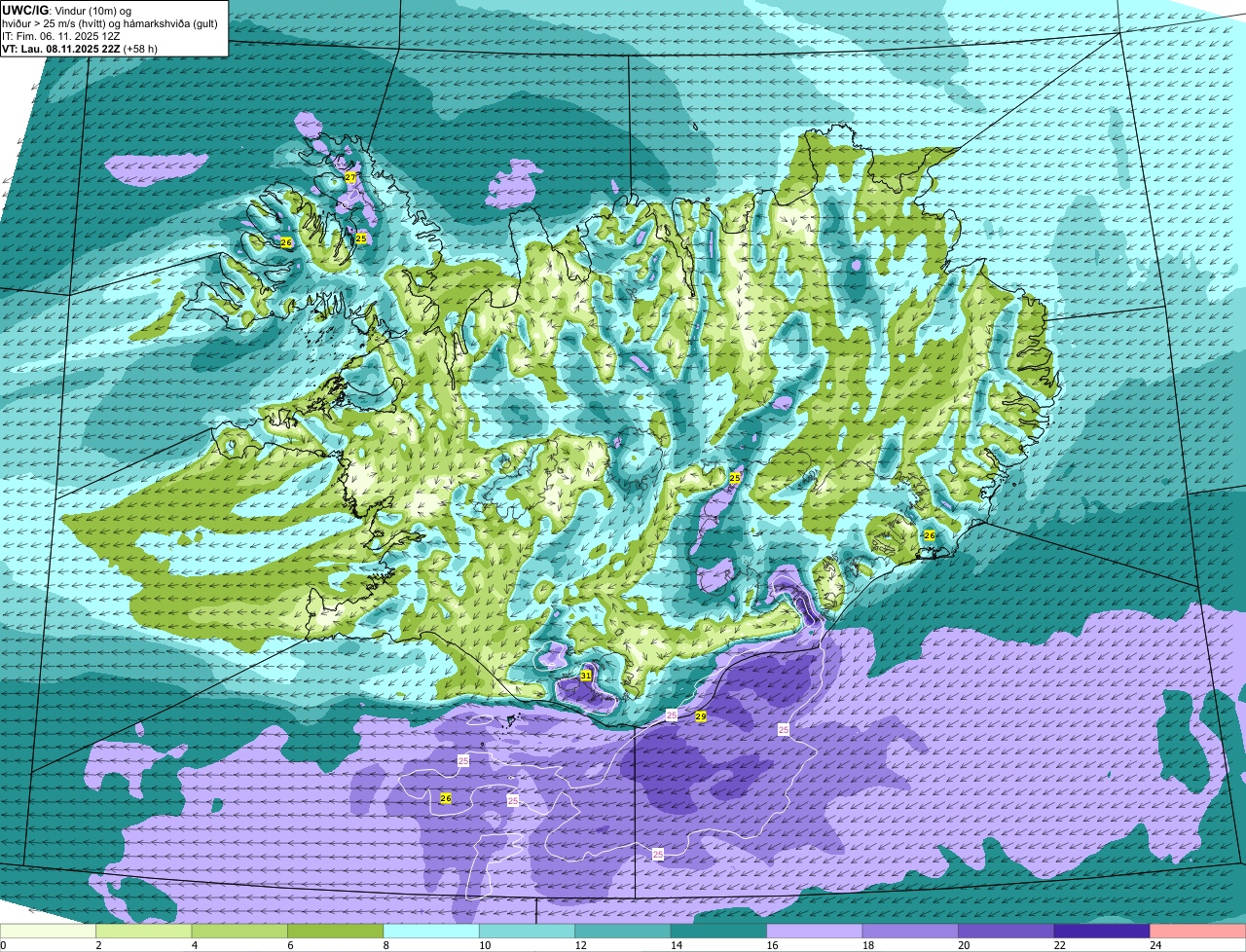Select the green 4–6 legend swatch
The width and height of the screenshot is (1246, 952).
coord(239,931)
